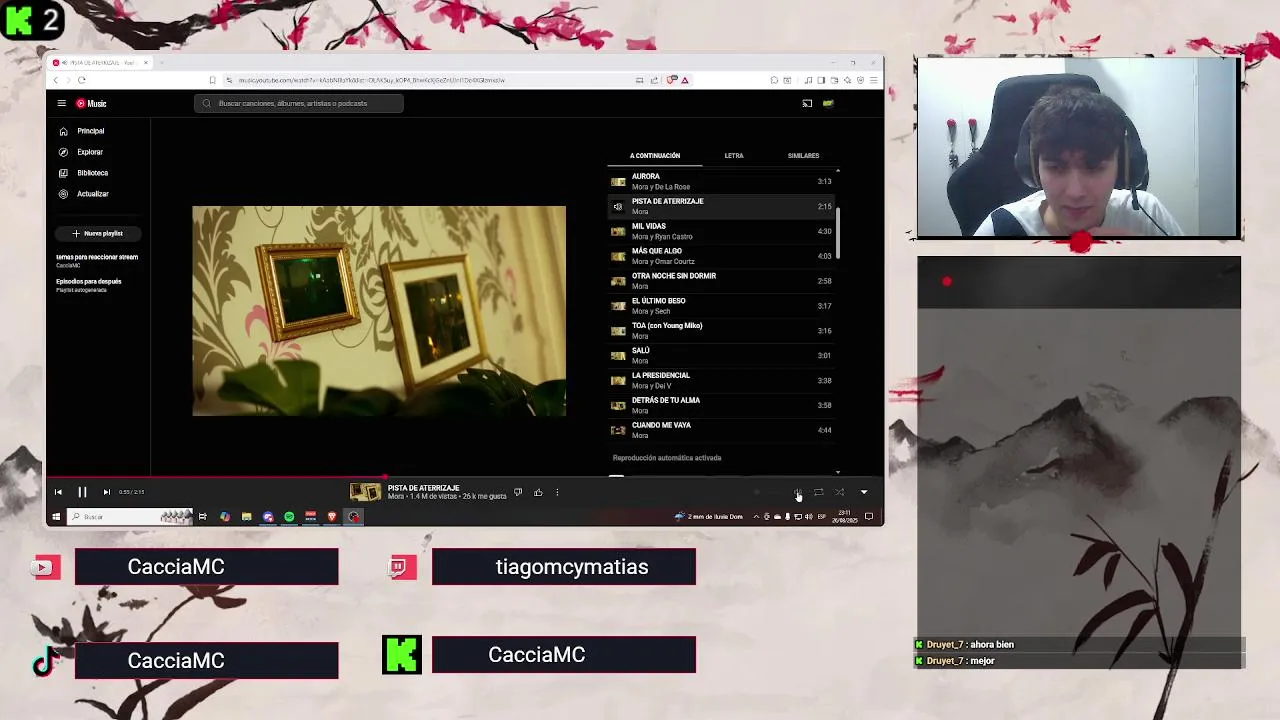Image resolution: width=1280 pixels, height=720 pixels.
Task: Click the YouTube Music logo
Action: [x=91, y=103]
